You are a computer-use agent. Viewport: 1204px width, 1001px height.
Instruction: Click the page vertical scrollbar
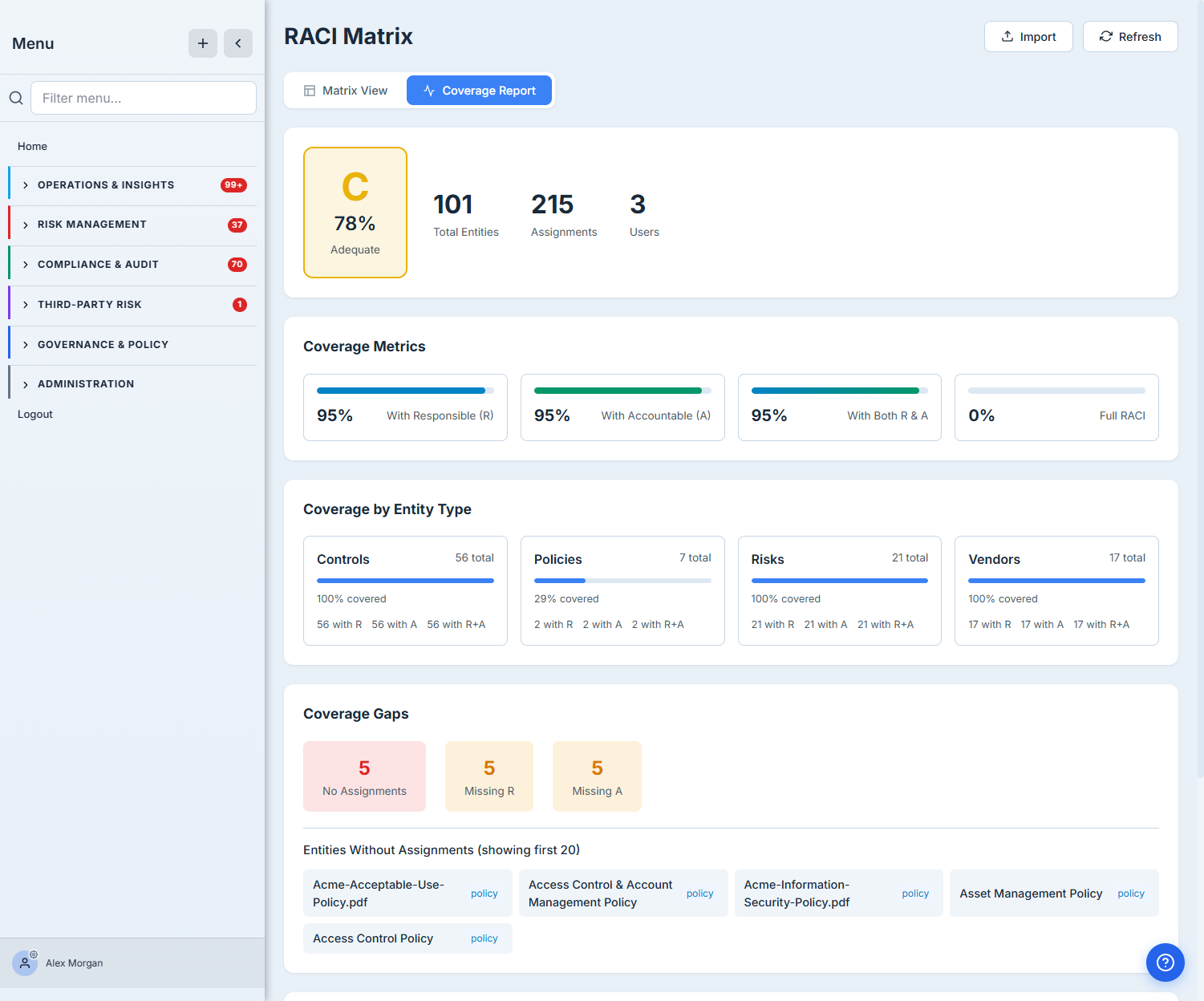1200,389
